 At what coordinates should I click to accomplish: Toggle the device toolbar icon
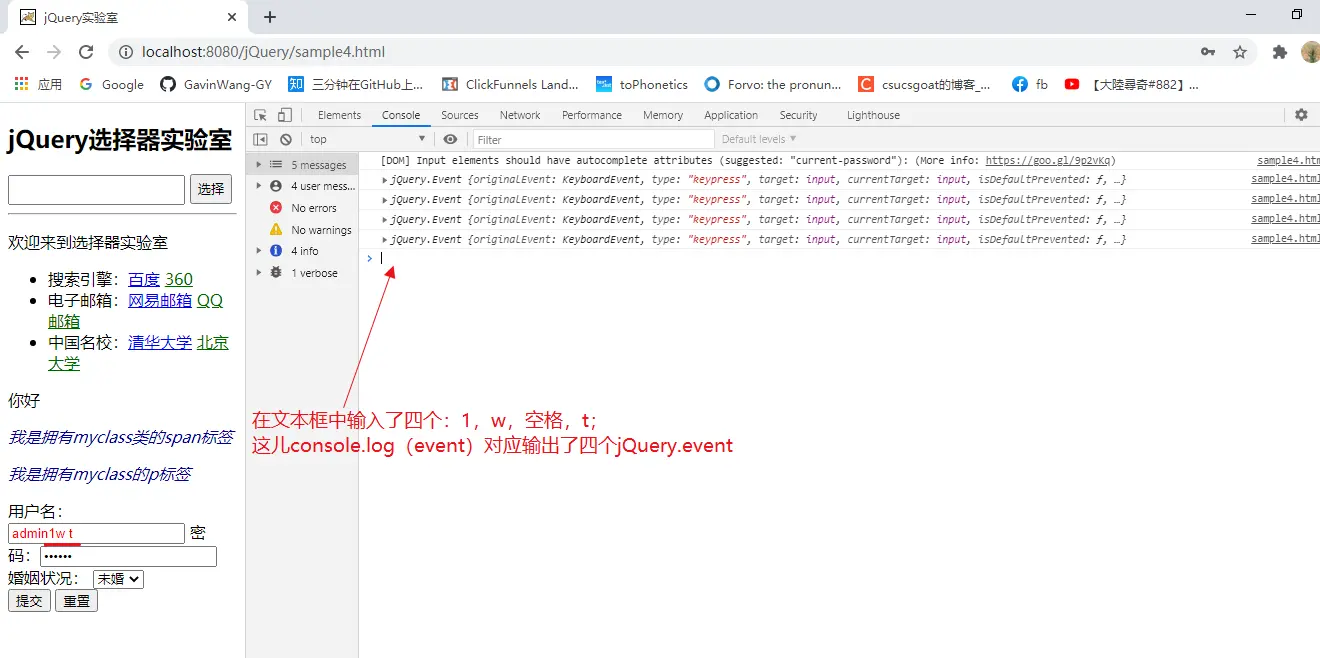(x=285, y=115)
